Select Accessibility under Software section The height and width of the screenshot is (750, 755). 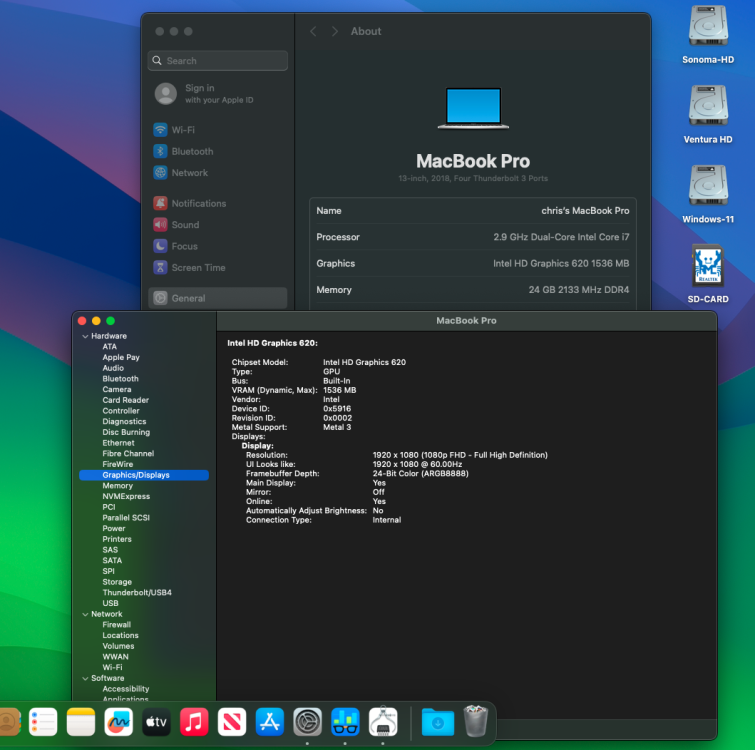point(126,689)
